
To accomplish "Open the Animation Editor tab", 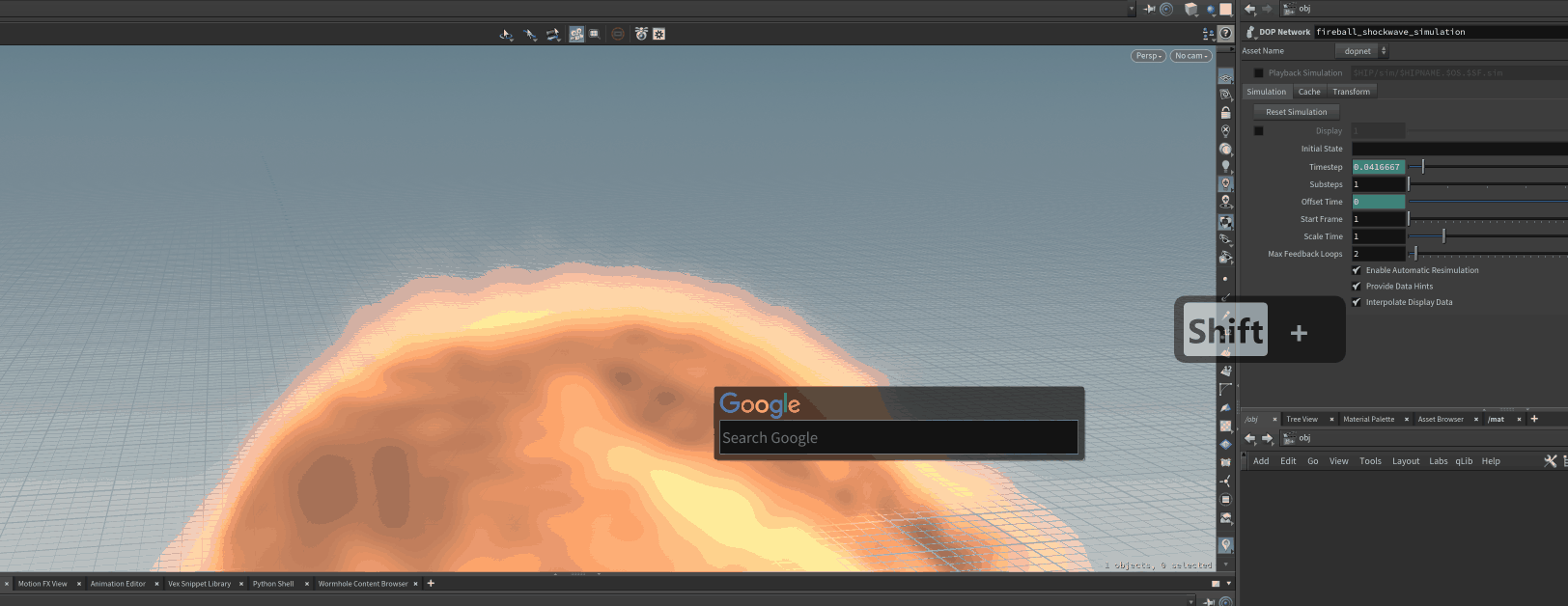I will click(x=118, y=583).
